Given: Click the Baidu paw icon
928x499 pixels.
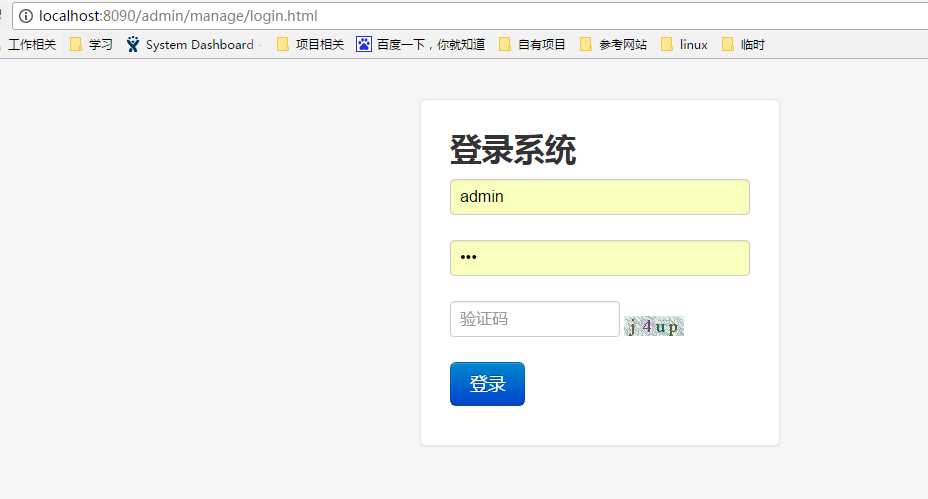Looking at the screenshot, I should coord(363,44).
